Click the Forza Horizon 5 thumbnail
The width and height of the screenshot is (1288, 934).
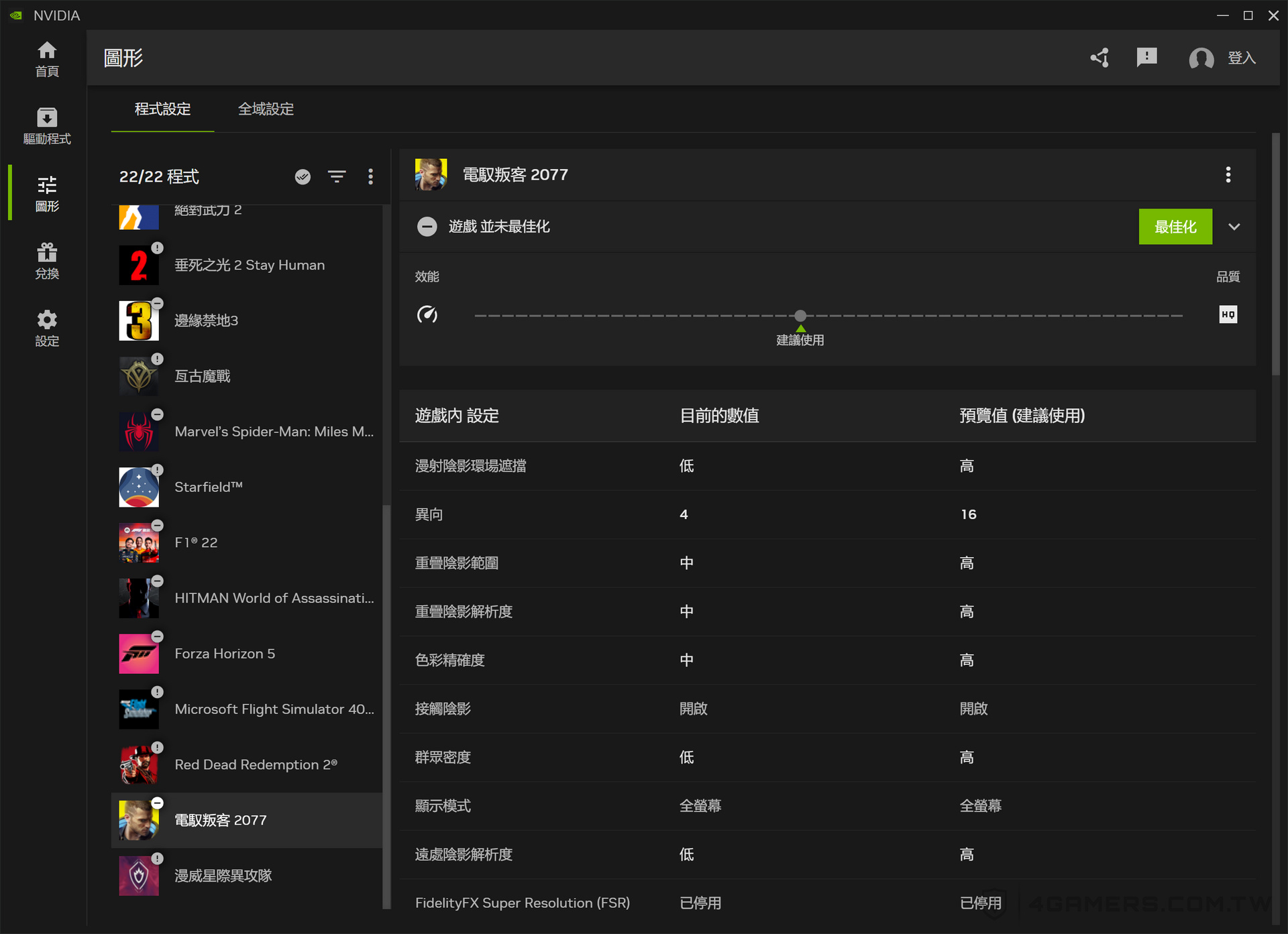pos(139,654)
